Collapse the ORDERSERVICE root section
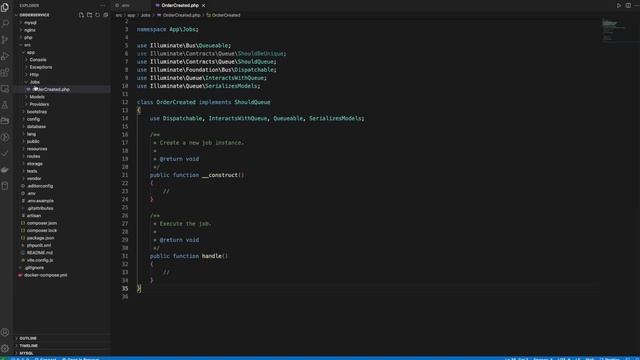The width and height of the screenshot is (640, 360). pos(34,15)
